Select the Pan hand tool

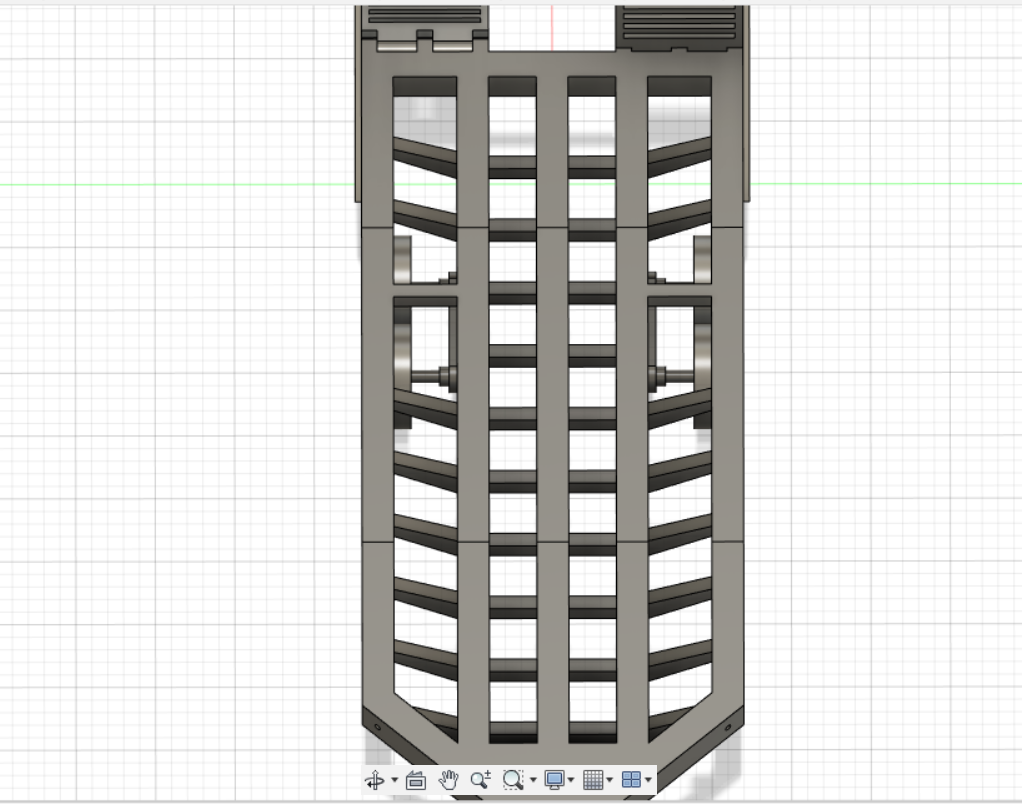[x=448, y=779]
